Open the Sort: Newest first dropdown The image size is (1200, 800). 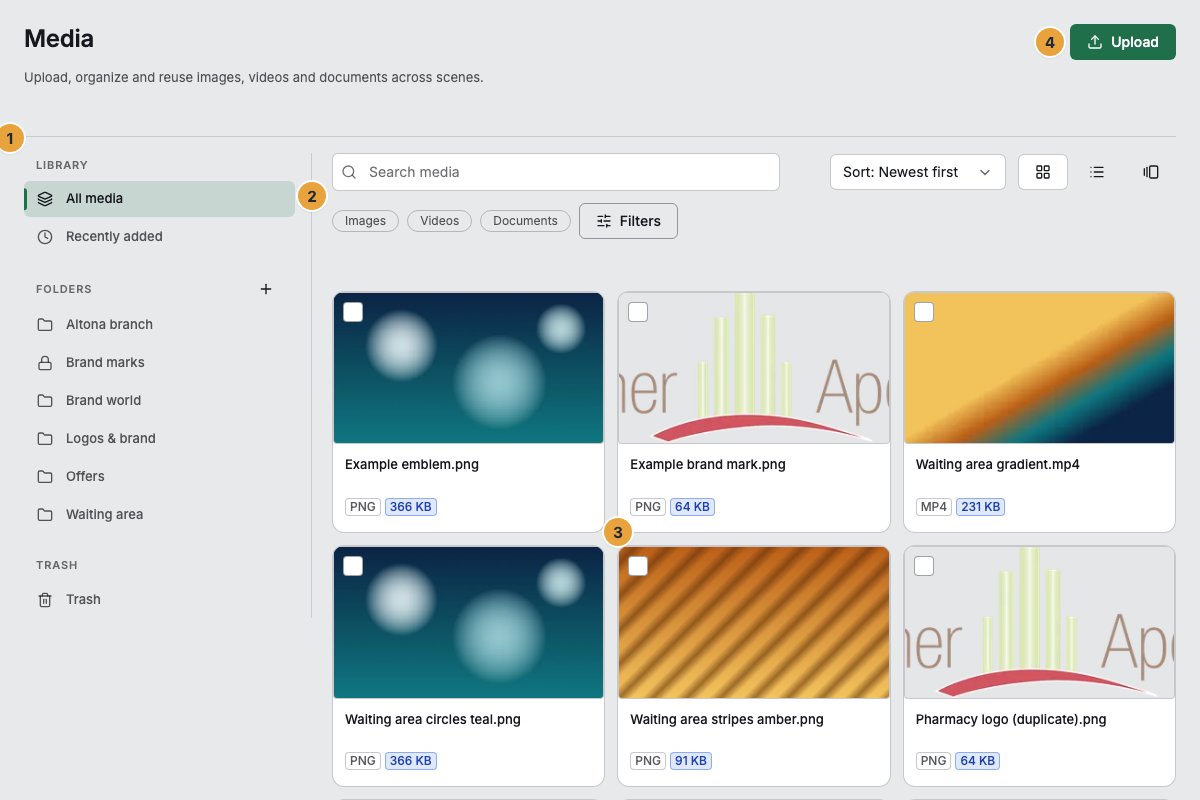tap(918, 172)
